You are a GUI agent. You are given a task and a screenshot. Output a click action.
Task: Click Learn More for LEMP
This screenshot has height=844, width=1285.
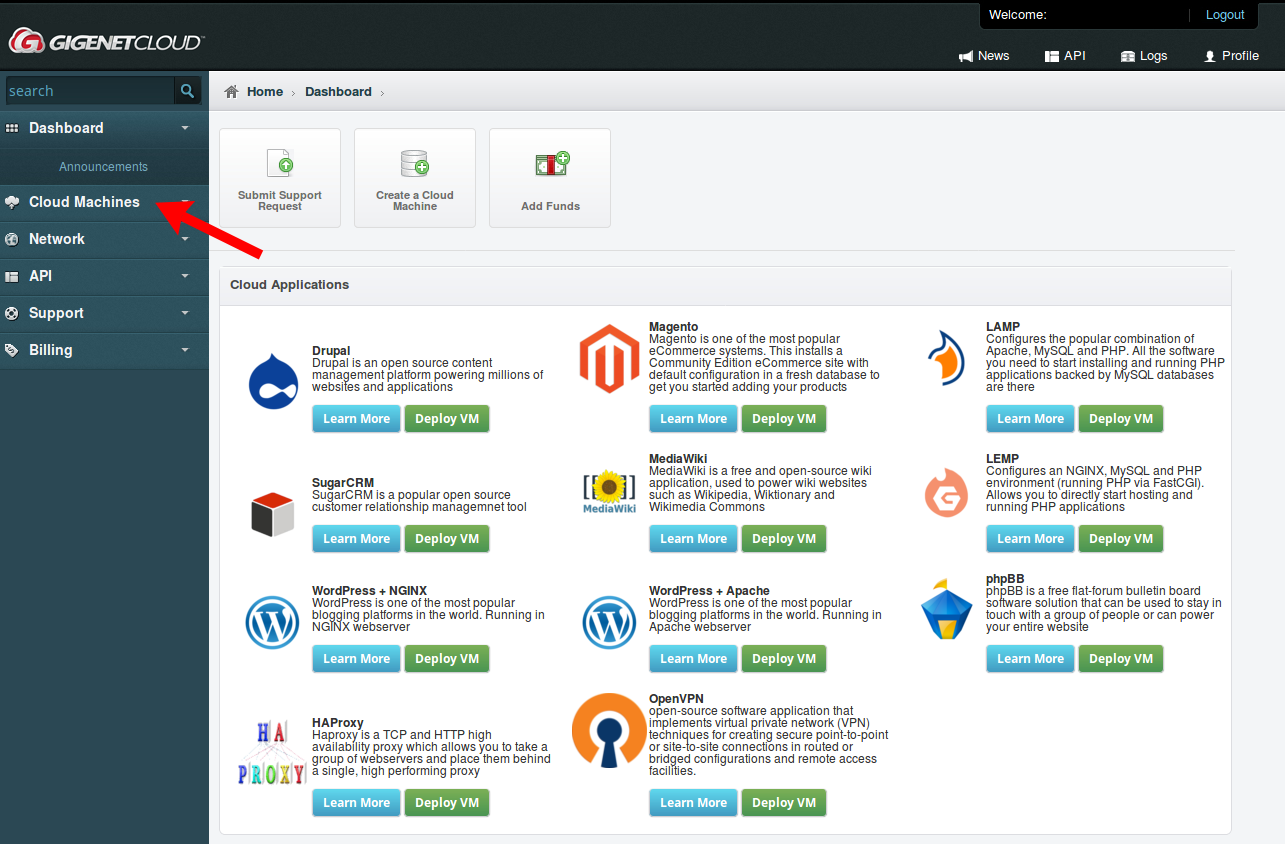pos(1030,539)
